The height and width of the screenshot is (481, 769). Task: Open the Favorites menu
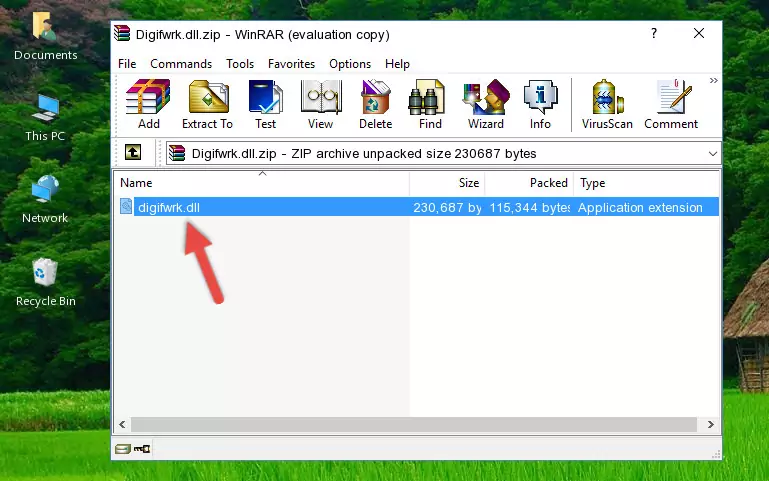tap(291, 64)
